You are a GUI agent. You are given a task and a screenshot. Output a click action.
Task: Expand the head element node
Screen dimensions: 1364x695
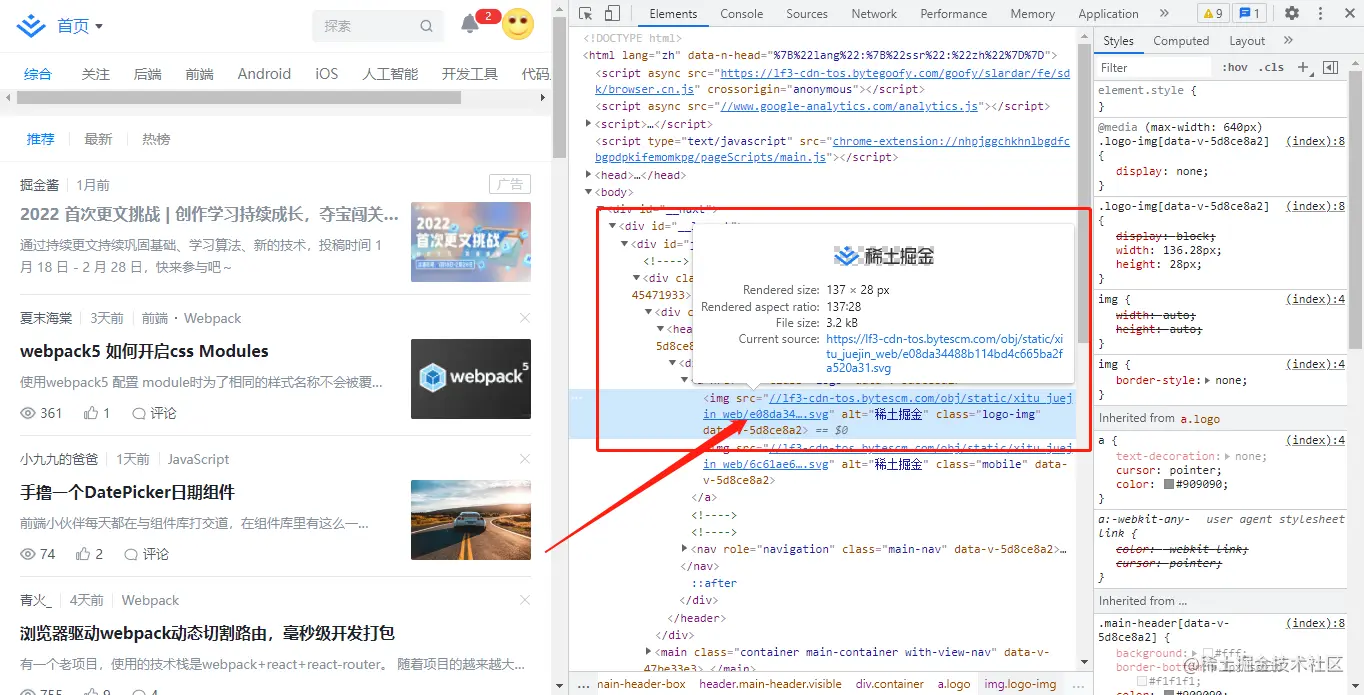click(x=589, y=175)
